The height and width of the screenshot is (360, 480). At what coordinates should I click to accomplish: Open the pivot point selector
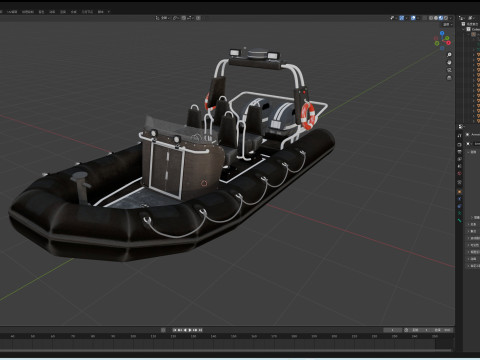click(x=176, y=18)
